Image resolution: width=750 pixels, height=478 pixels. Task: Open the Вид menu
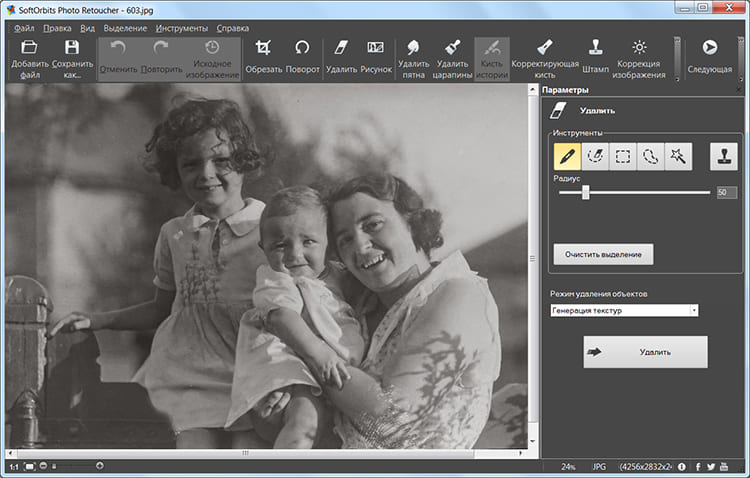click(x=88, y=28)
